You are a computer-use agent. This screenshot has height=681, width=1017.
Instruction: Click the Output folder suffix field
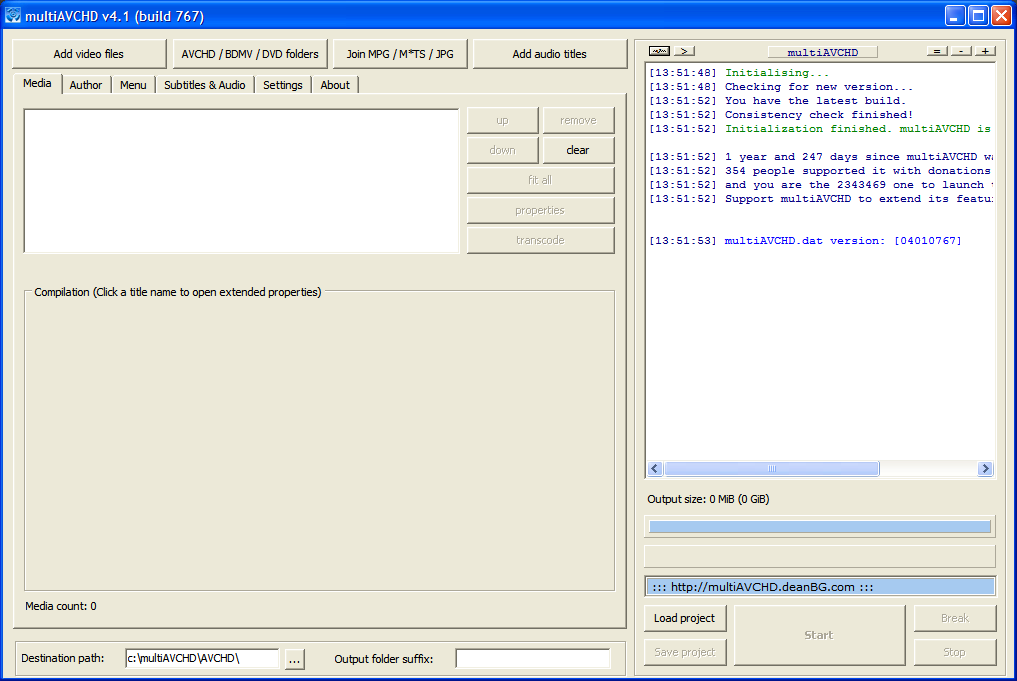(x=533, y=658)
